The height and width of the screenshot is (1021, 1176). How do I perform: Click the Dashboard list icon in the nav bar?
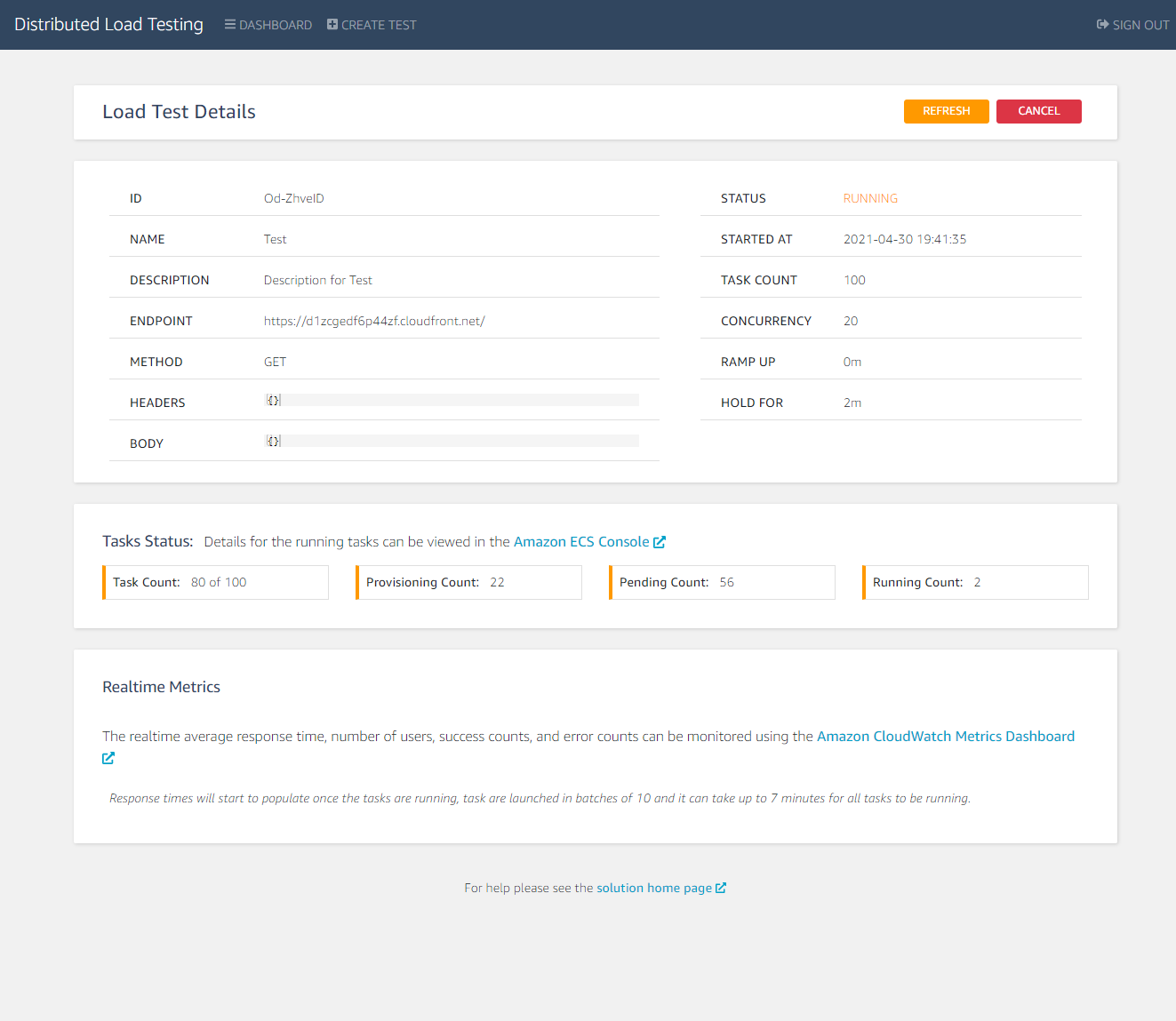pos(230,24)
